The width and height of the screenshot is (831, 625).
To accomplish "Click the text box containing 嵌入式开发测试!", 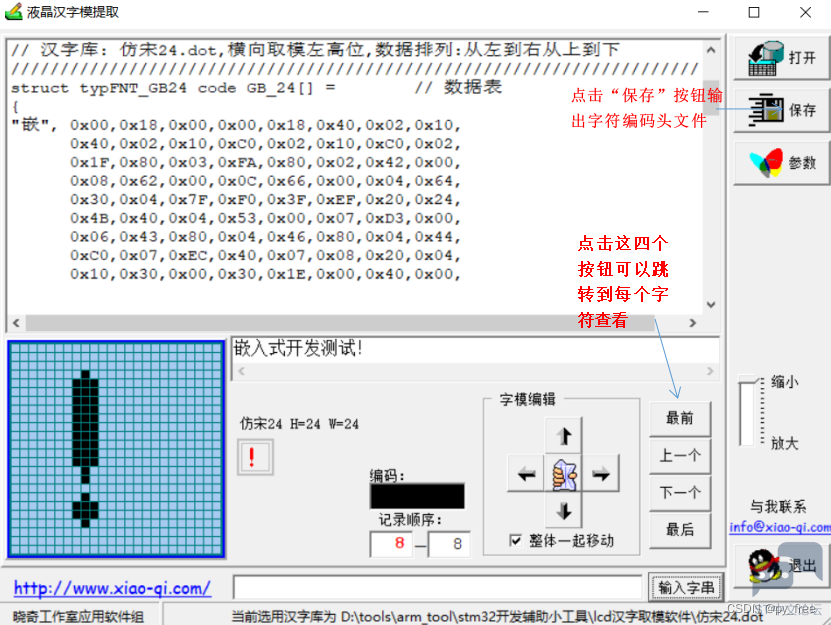I will (475, 349).
